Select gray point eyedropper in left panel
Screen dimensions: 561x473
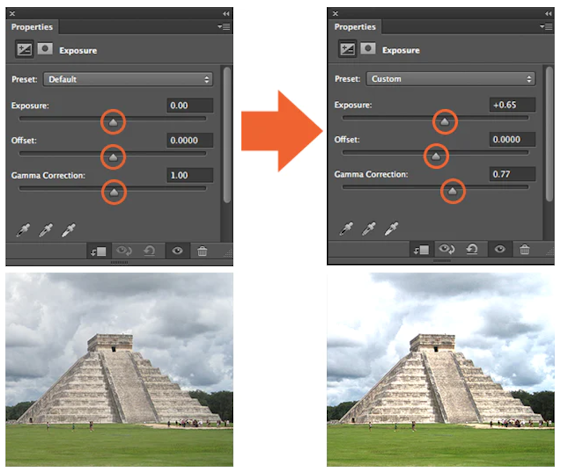tap(46, 230)
